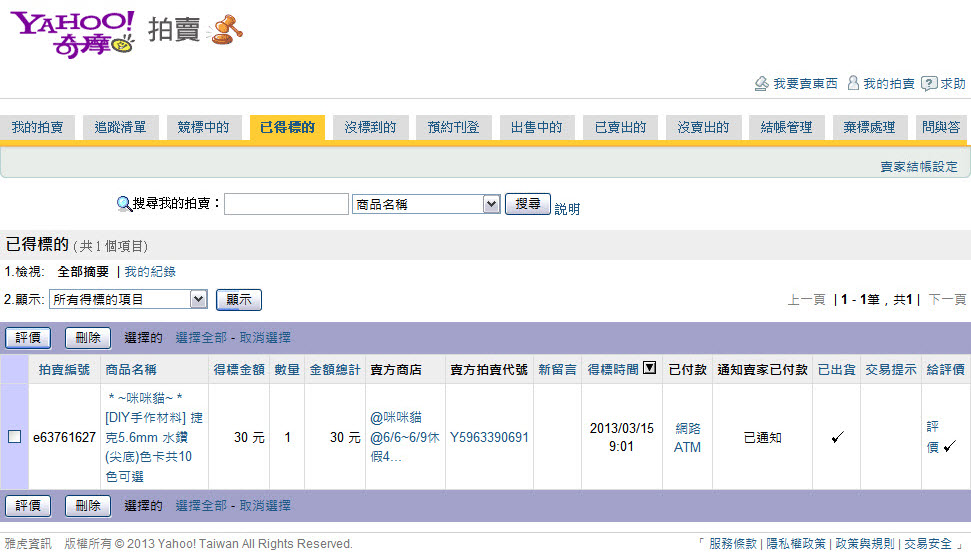This screenshot has width=971, height=559.
Task: Click the 已通知 status text
Action: [x=762, y=438]
